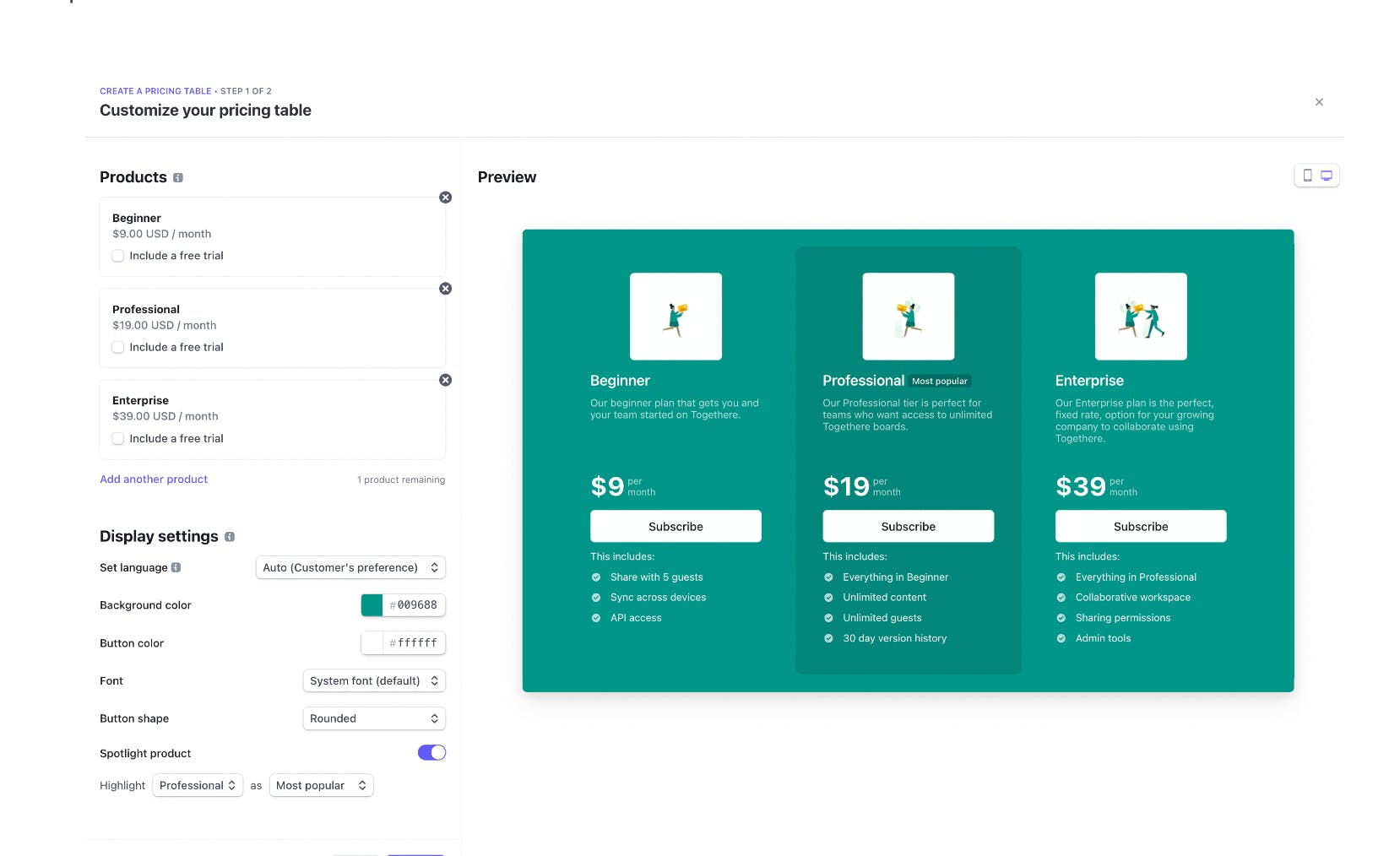Open the Display settings info icon
1400x856 pixels.
pos(230,537)
